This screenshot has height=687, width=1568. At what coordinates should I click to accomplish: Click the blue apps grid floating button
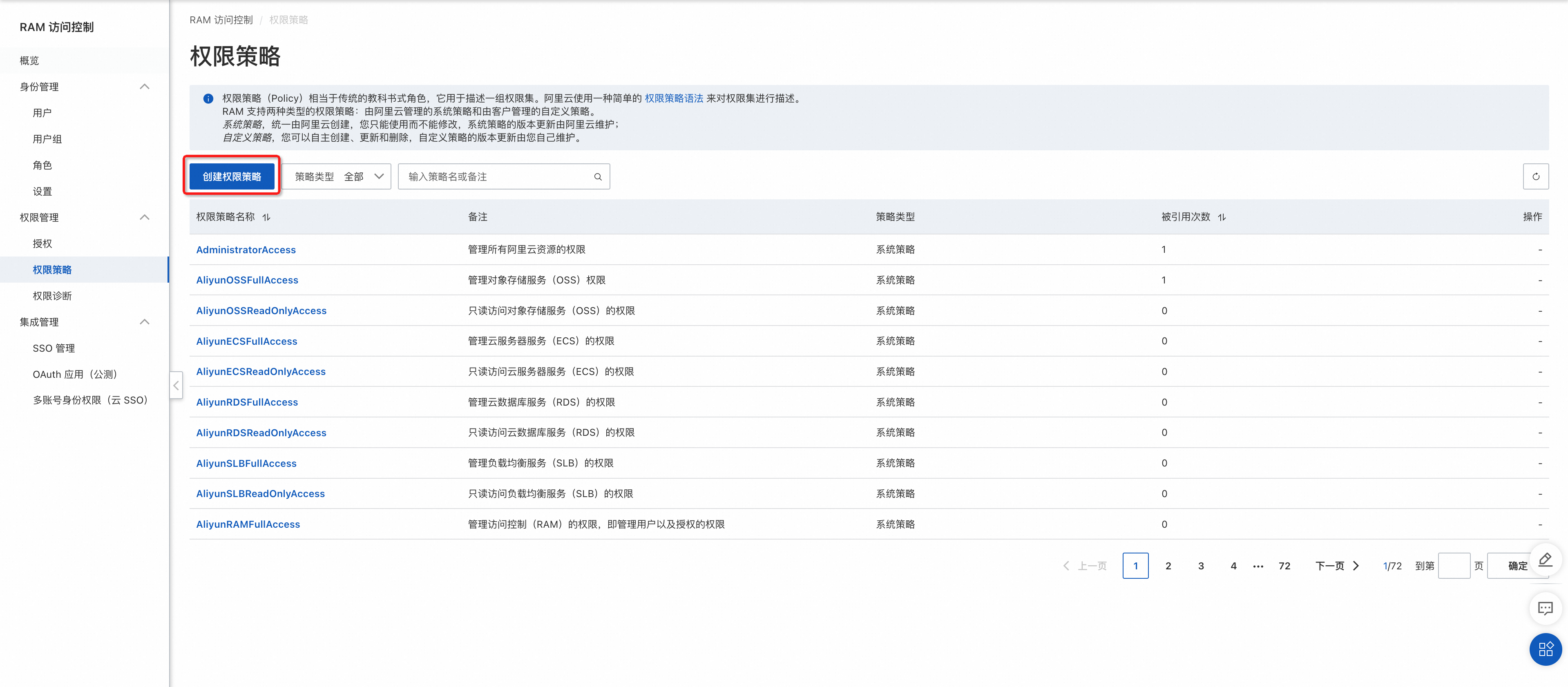click(1545, 649)
